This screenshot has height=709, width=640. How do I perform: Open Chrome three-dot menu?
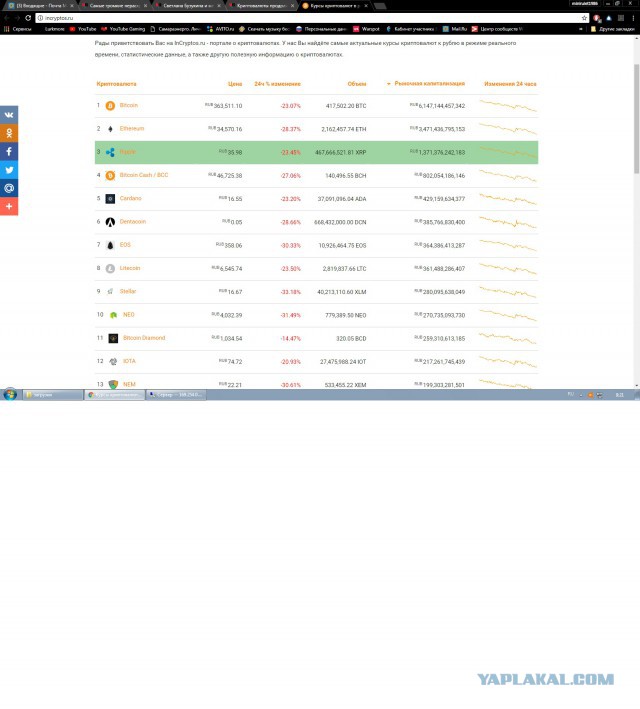pyautogui.click(x=633, y=18)
